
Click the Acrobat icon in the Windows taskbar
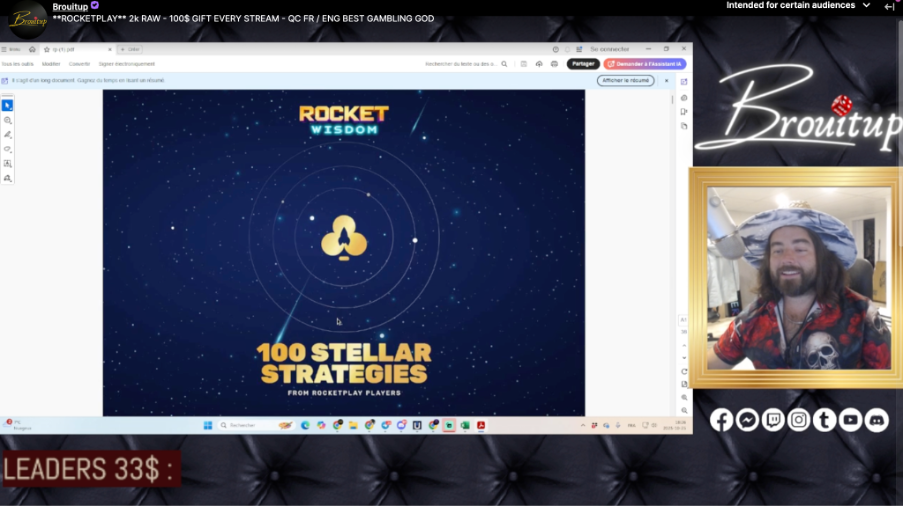[x=481, y=425]
